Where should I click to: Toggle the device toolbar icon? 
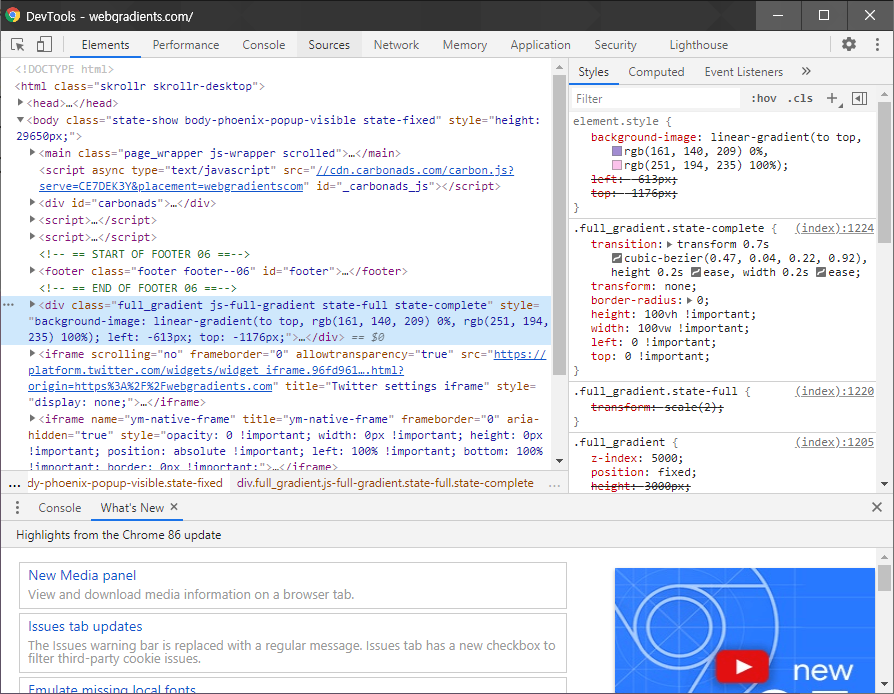click(x=44, y=44)
